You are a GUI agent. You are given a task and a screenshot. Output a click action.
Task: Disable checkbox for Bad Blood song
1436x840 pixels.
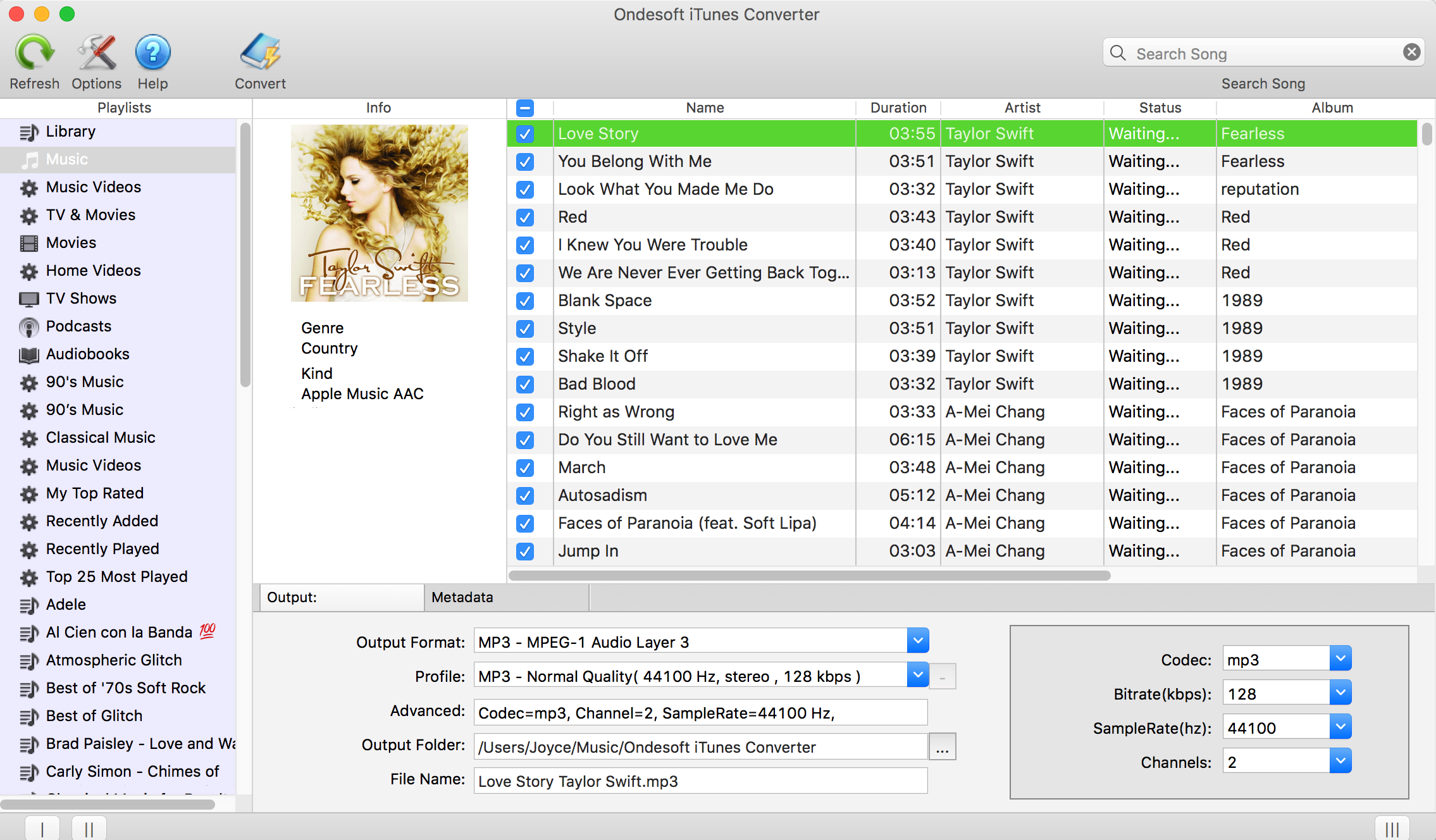click(524, 383)
